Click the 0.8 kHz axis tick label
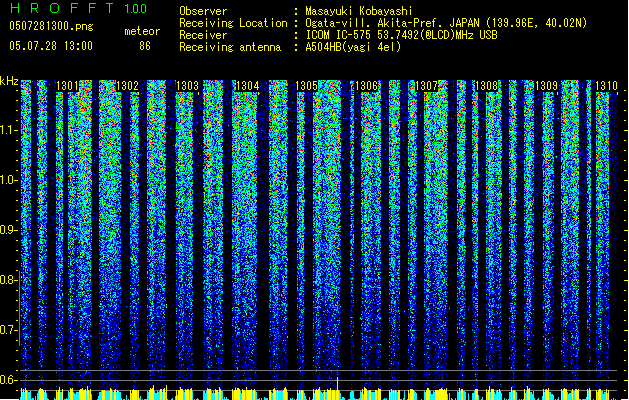The width and height of the screenshot is (629, 400). (8, 280)
